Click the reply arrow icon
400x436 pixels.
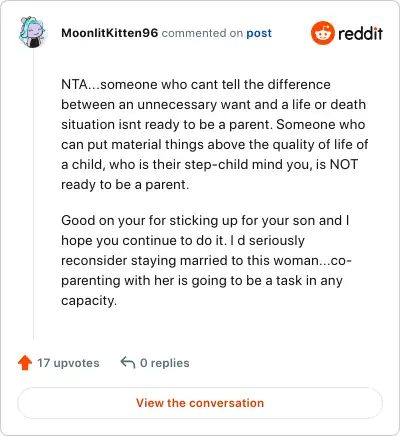click(x=128, y=362)
